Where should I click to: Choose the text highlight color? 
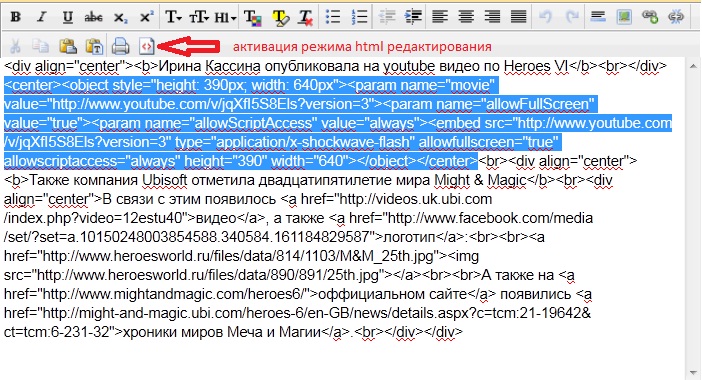pos(280,17)
